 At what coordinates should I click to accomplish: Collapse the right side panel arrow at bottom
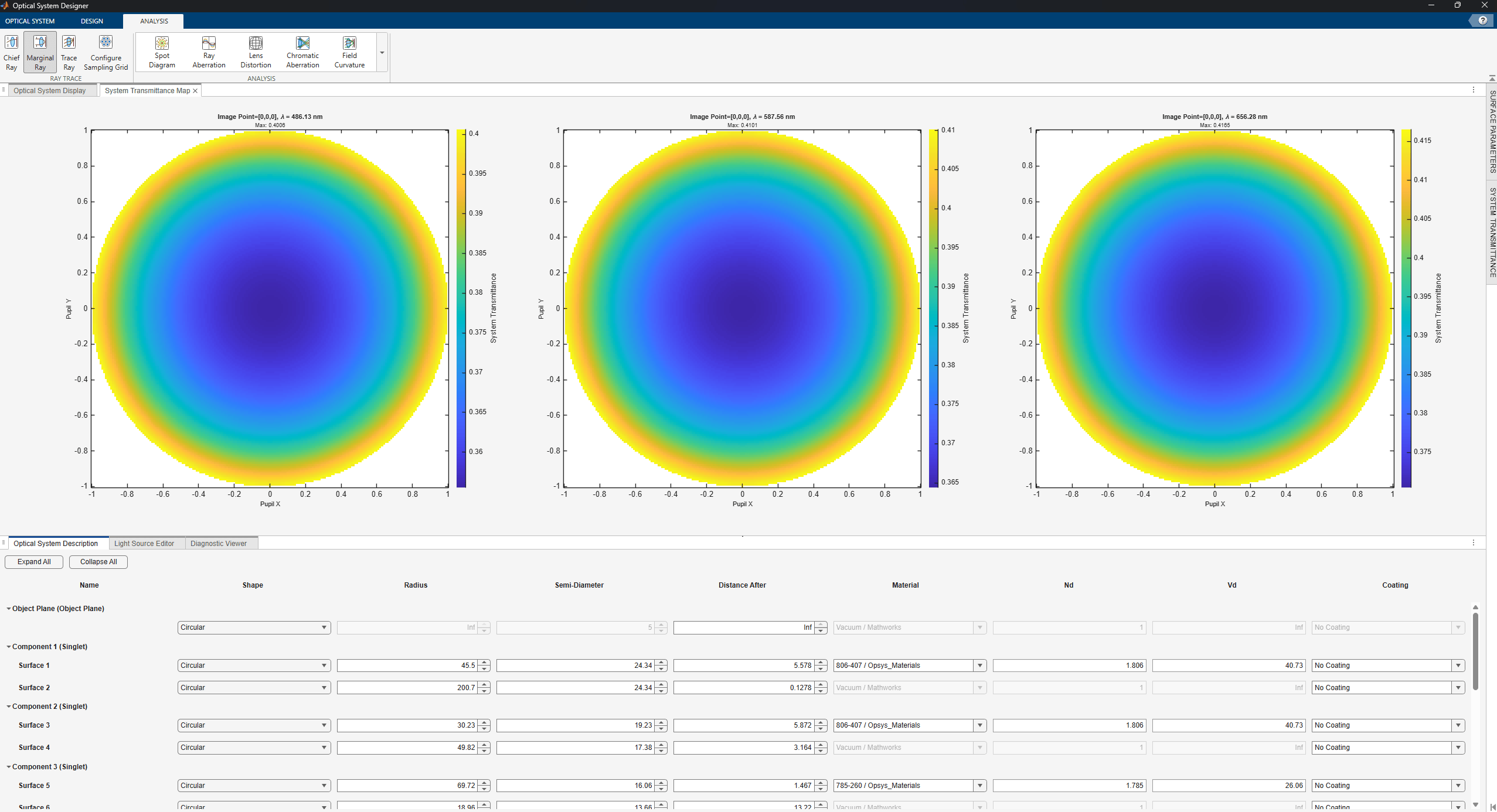(x=1492, y=807)
